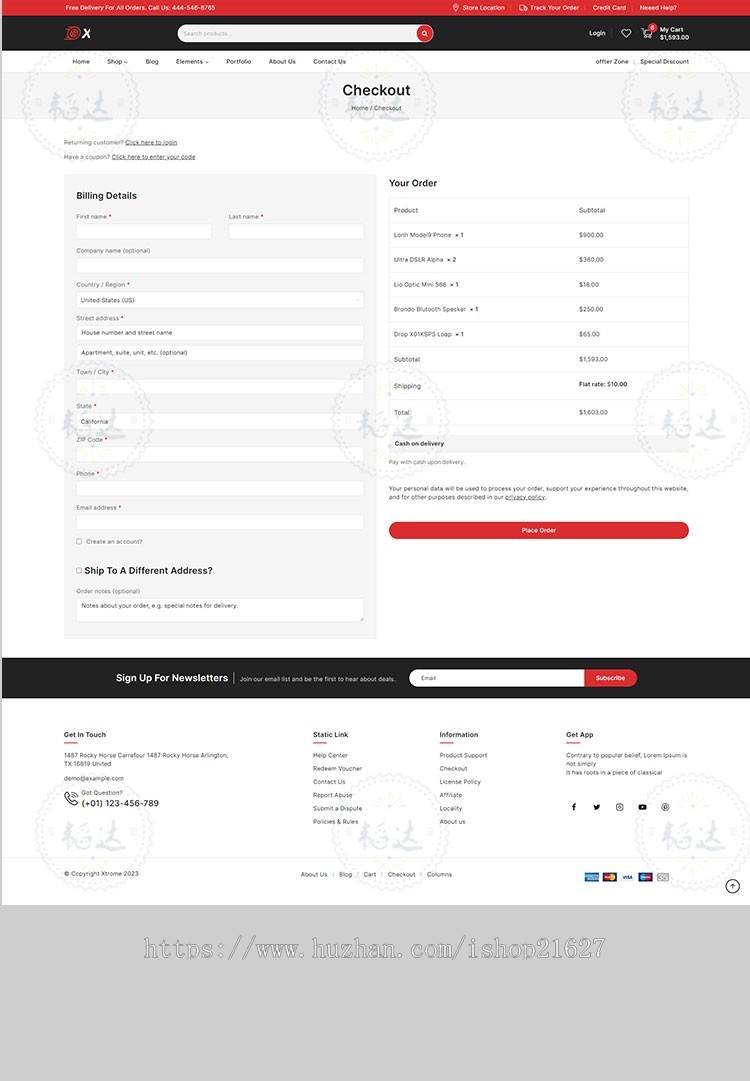
Task: Open the Portfolio menu item
Action: [x=239, y=61]
